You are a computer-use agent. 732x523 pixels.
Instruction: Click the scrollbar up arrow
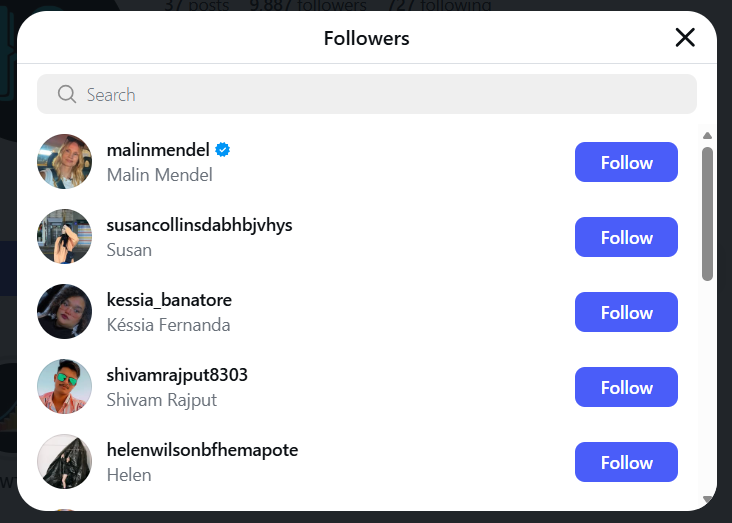tap(707, 136)
